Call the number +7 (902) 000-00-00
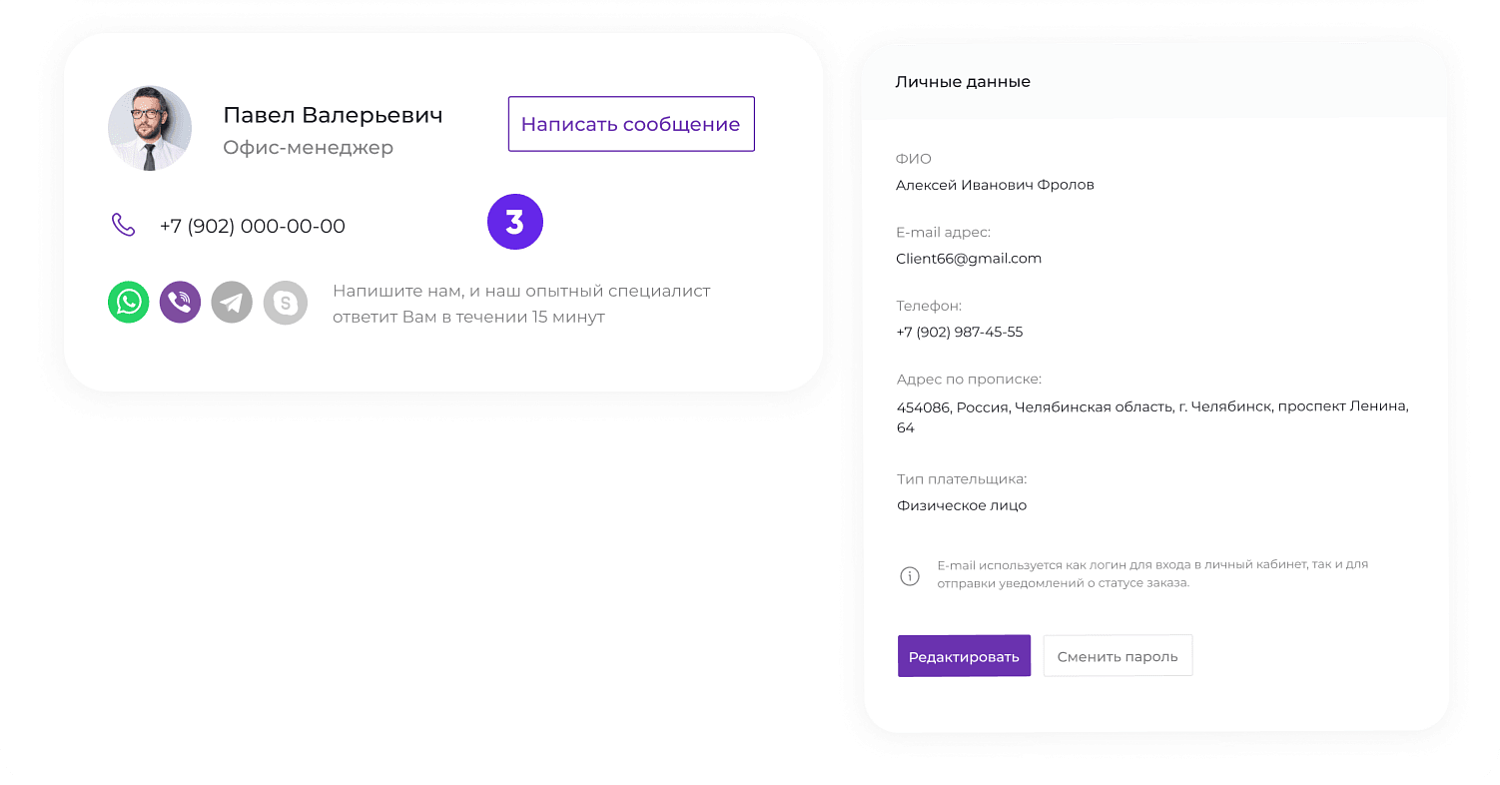The height and width of the screenshot is (785, 1500). (252, 226)
